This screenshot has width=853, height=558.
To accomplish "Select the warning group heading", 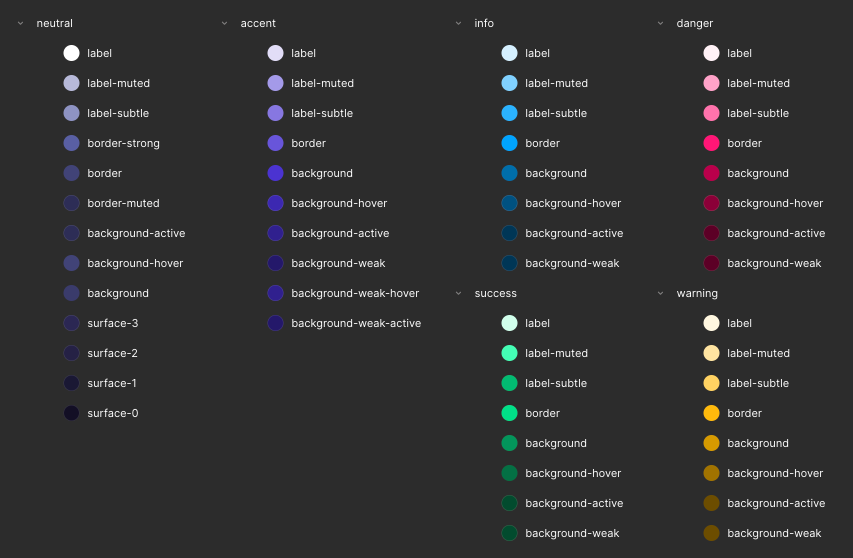I will (x=697, y=293).
